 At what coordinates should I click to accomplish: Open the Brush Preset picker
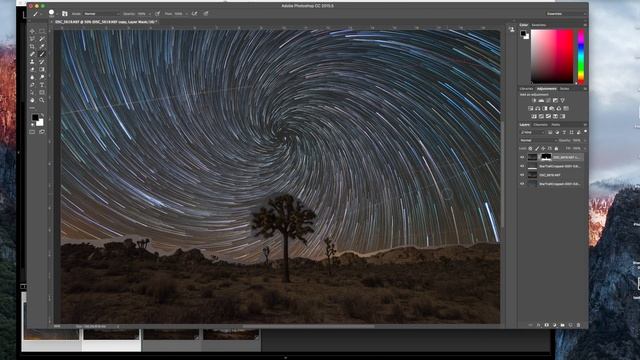pos(51,13)
